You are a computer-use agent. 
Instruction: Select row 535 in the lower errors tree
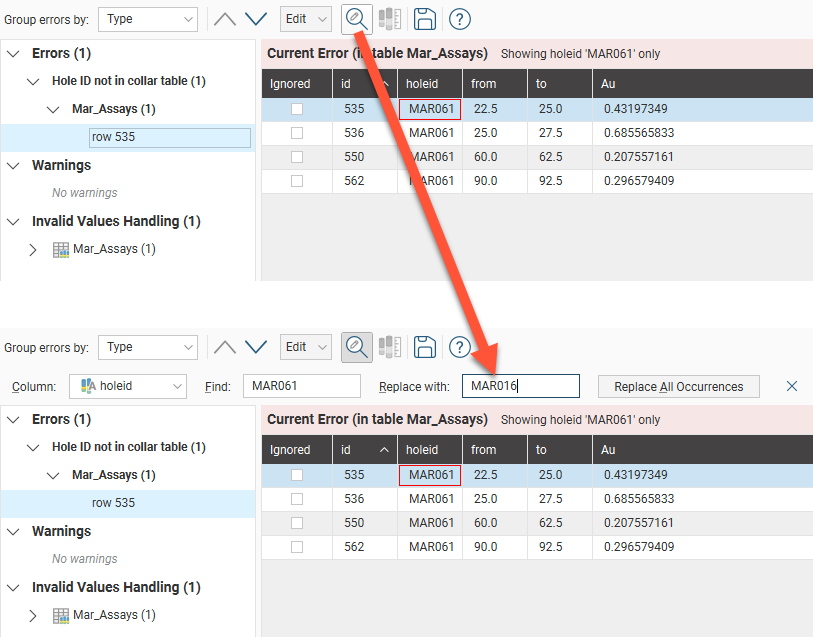click(x=113, y=503)
